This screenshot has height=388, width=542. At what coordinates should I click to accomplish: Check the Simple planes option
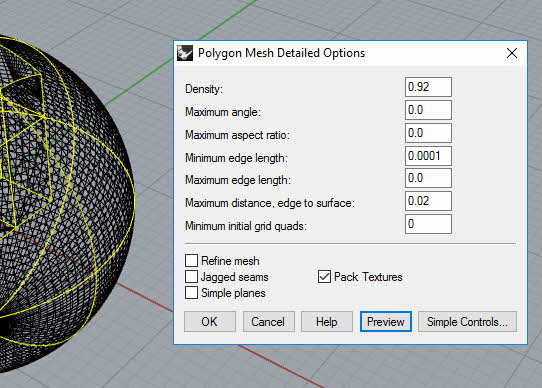tap(191, 293)
